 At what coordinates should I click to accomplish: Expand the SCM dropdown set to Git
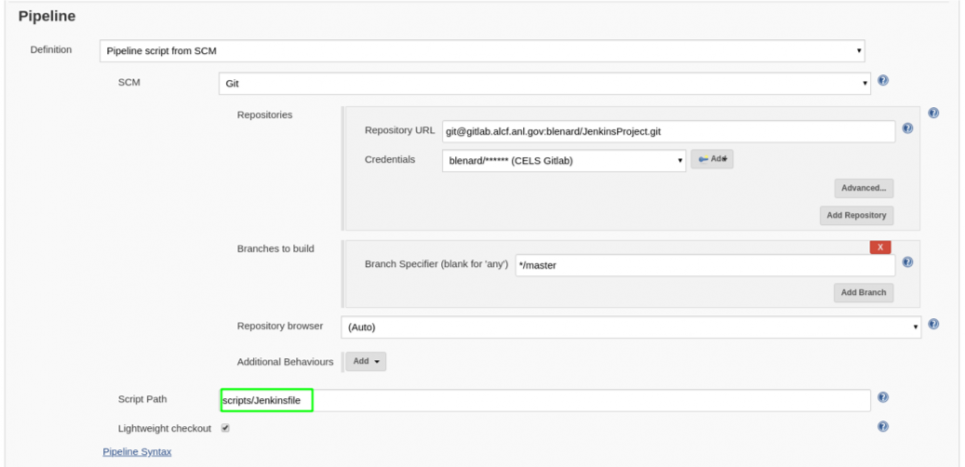tap(545, 85)
